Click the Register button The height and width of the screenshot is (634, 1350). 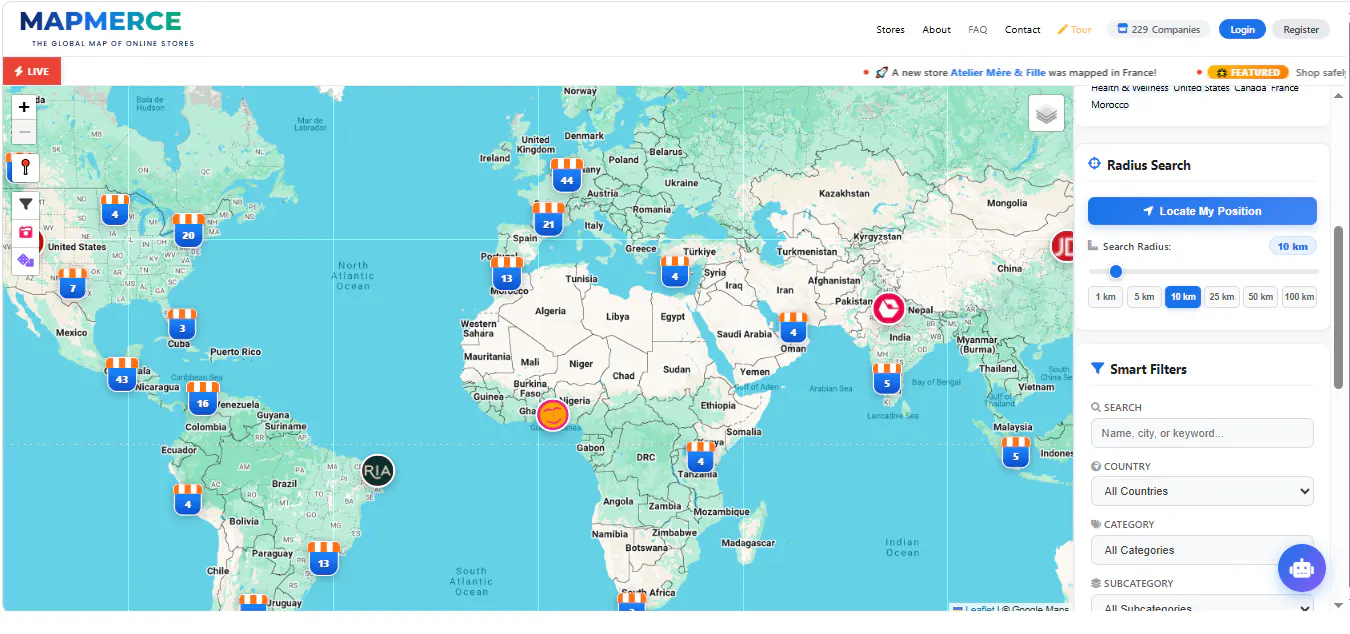click(x=1301, y=30)
